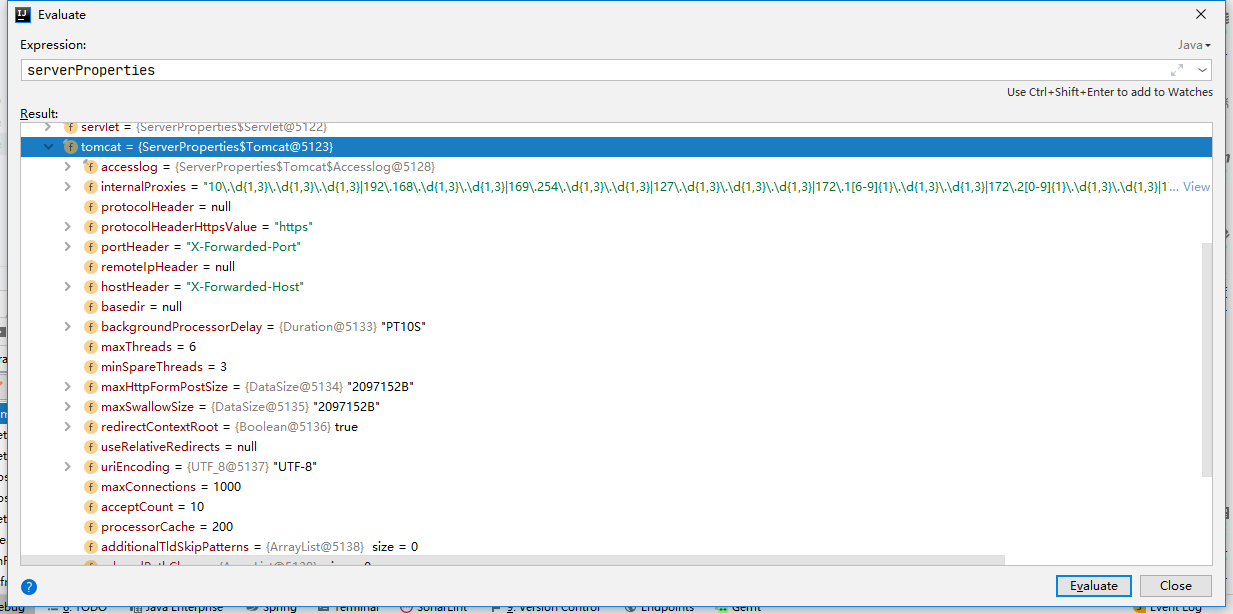The image size is (1233, 614).
Task: Click the field icon beside acceptCount
Action: click(x=90, y=507)
